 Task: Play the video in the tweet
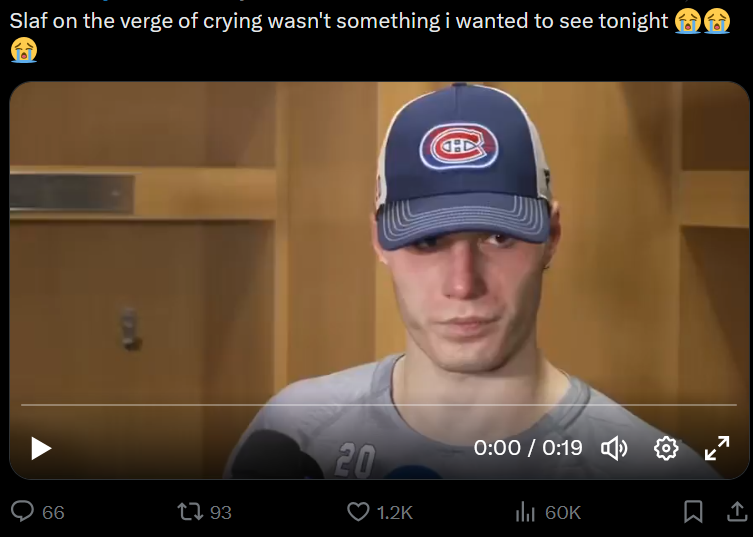point(41,448)
